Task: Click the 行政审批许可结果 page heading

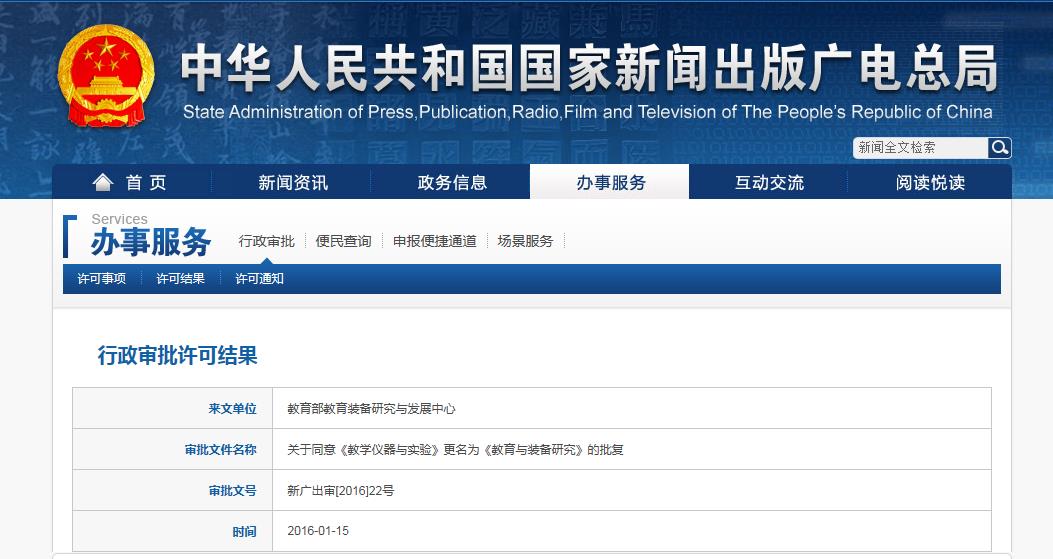Action: [x=177, y=355]
